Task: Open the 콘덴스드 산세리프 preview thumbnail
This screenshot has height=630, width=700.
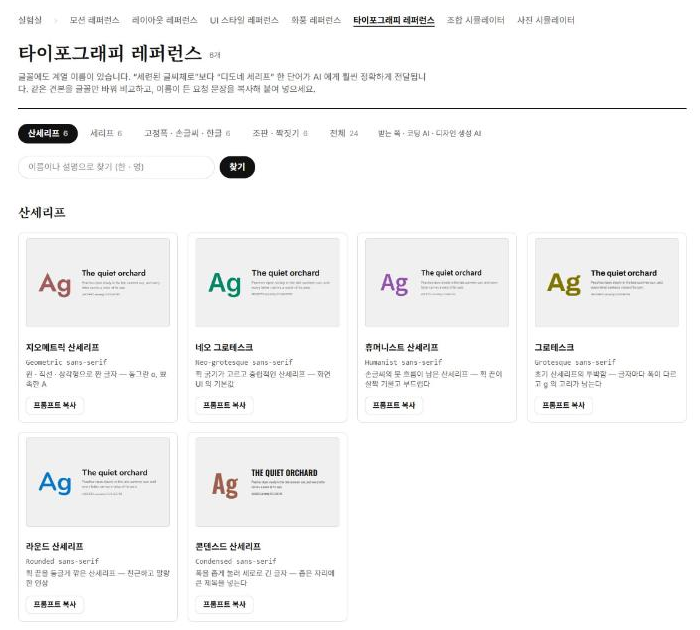Action: (267, 482)
